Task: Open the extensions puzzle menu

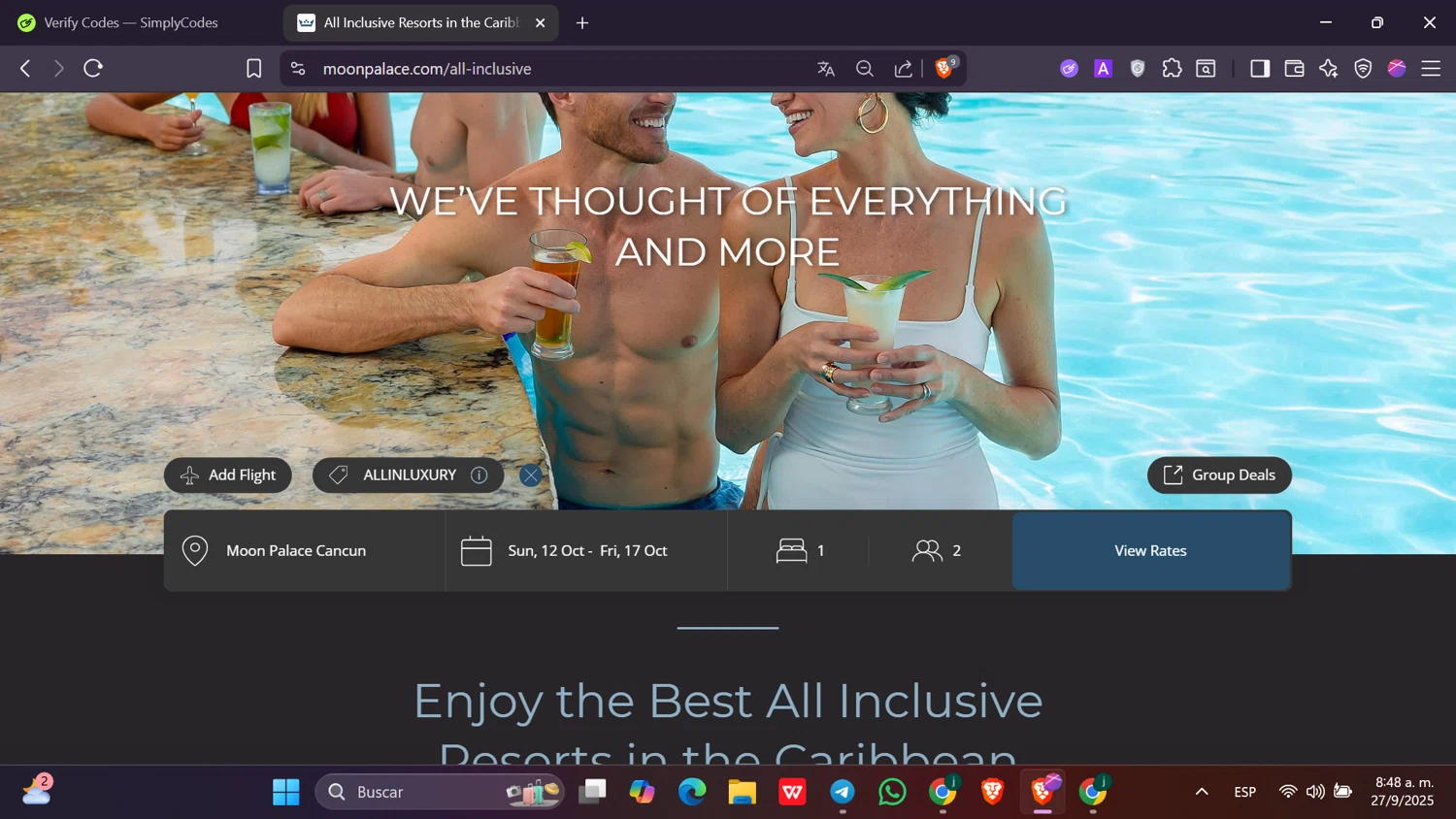Action: [x=1172, y=68]
